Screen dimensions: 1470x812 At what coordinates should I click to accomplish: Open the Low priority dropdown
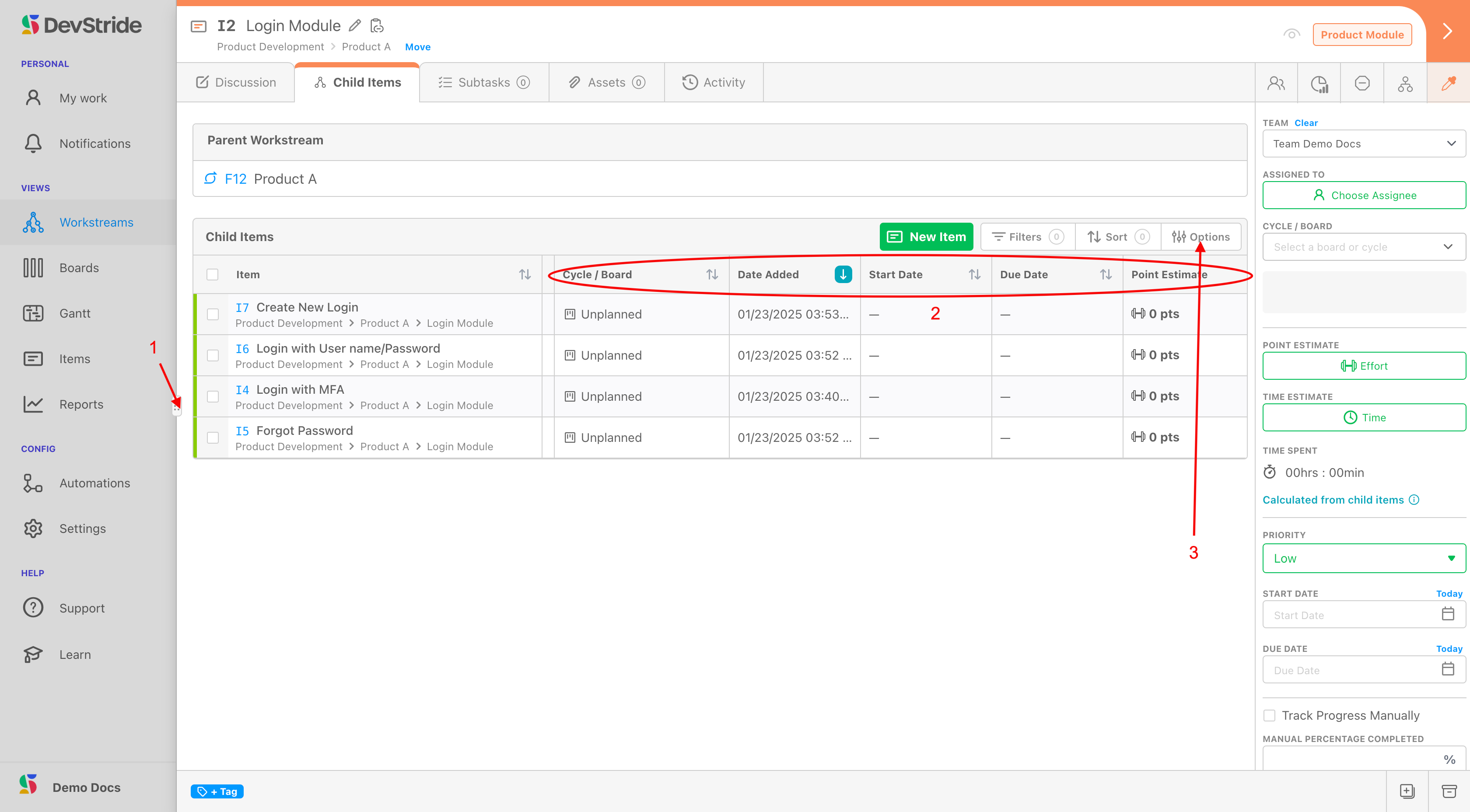pos(1363,558)
